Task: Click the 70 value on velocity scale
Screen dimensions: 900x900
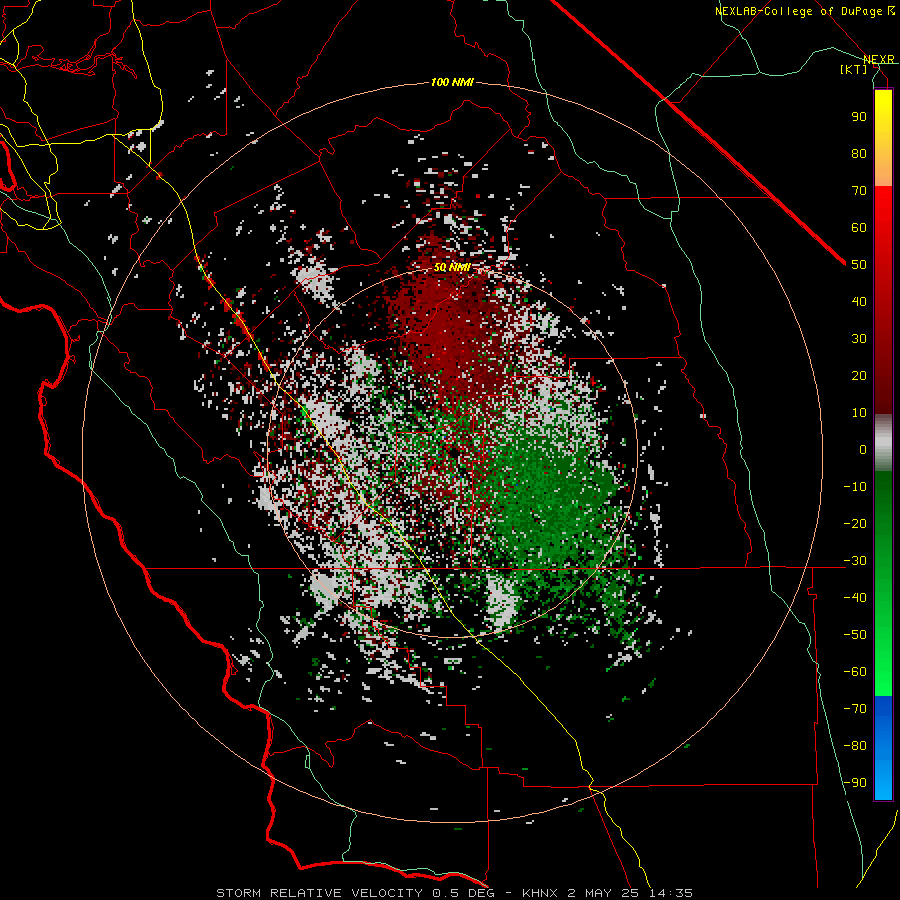Action: click(x=859, y=191)
